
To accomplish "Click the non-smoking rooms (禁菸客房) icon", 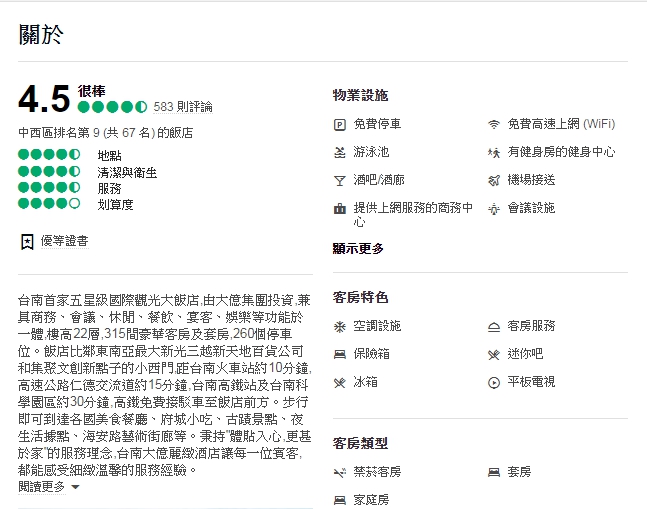I will pos(339,471).
